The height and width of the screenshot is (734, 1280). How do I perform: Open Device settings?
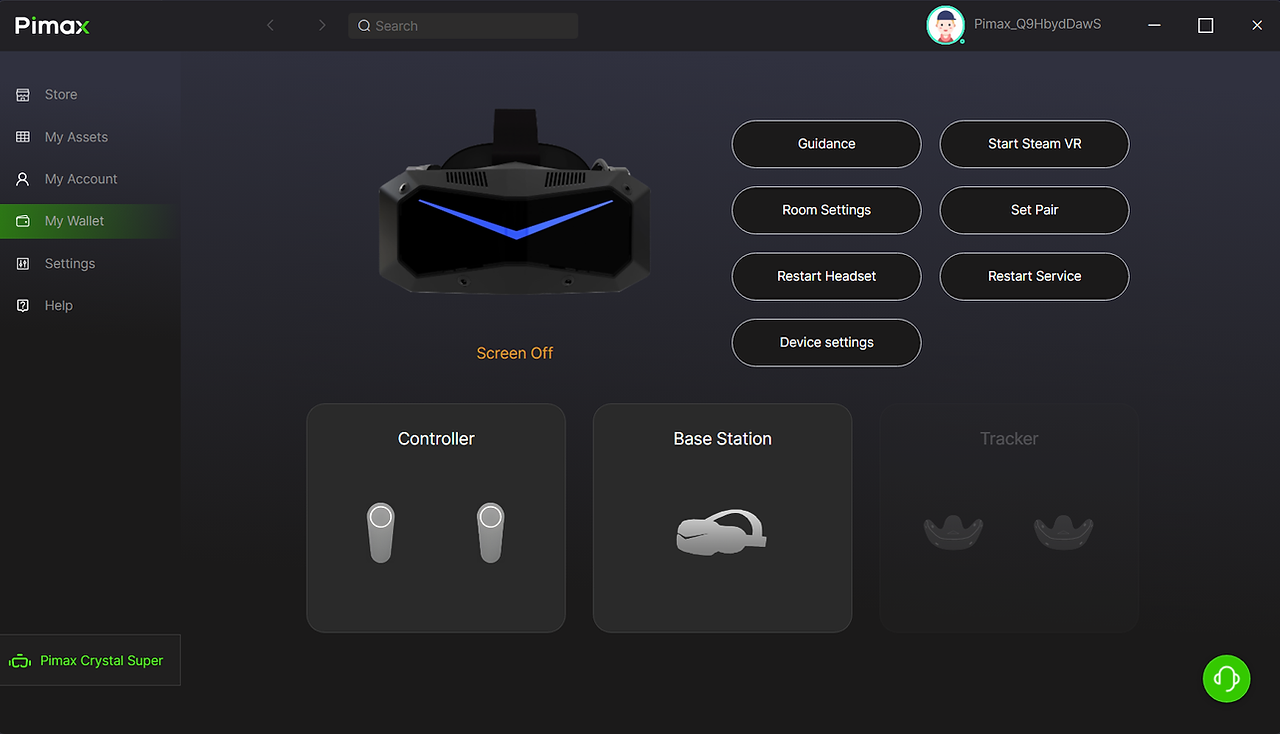click(x=826, y=343)
